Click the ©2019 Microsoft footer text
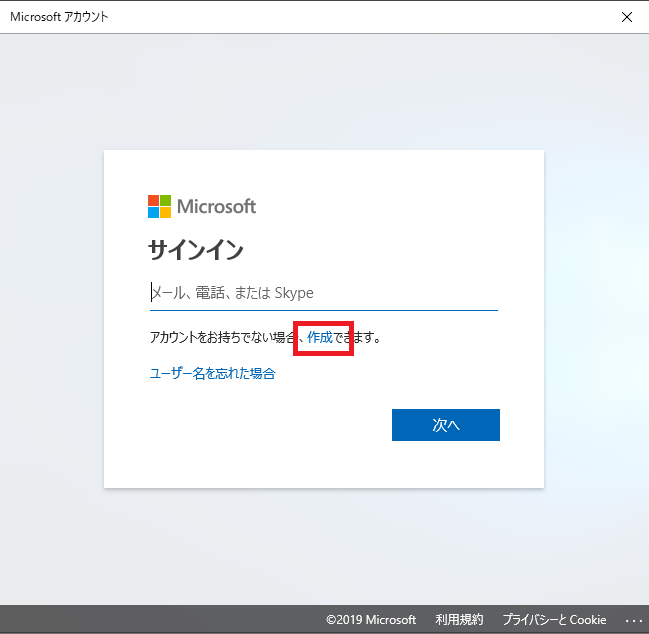This screenshot has height=634, width=649. pyautogui.click(x=371, y=620)
